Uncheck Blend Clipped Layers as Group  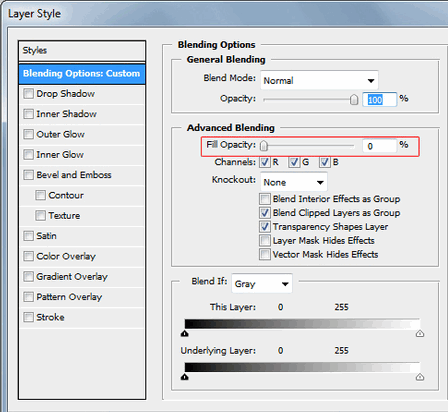[x=265, y=213]
